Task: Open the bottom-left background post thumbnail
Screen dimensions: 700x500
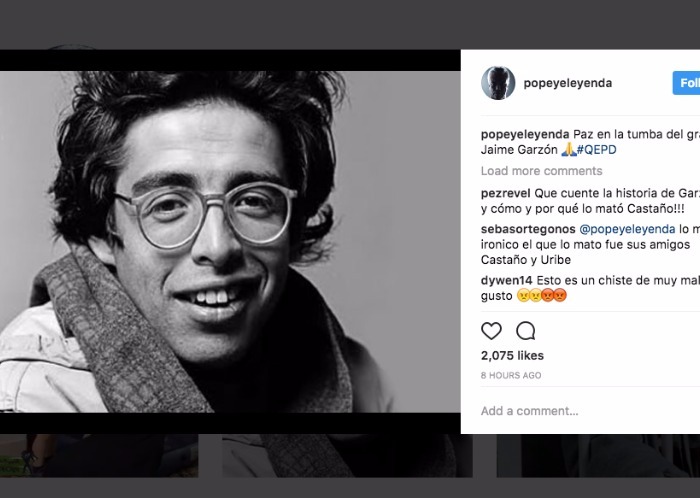Action: coord(100,455)
